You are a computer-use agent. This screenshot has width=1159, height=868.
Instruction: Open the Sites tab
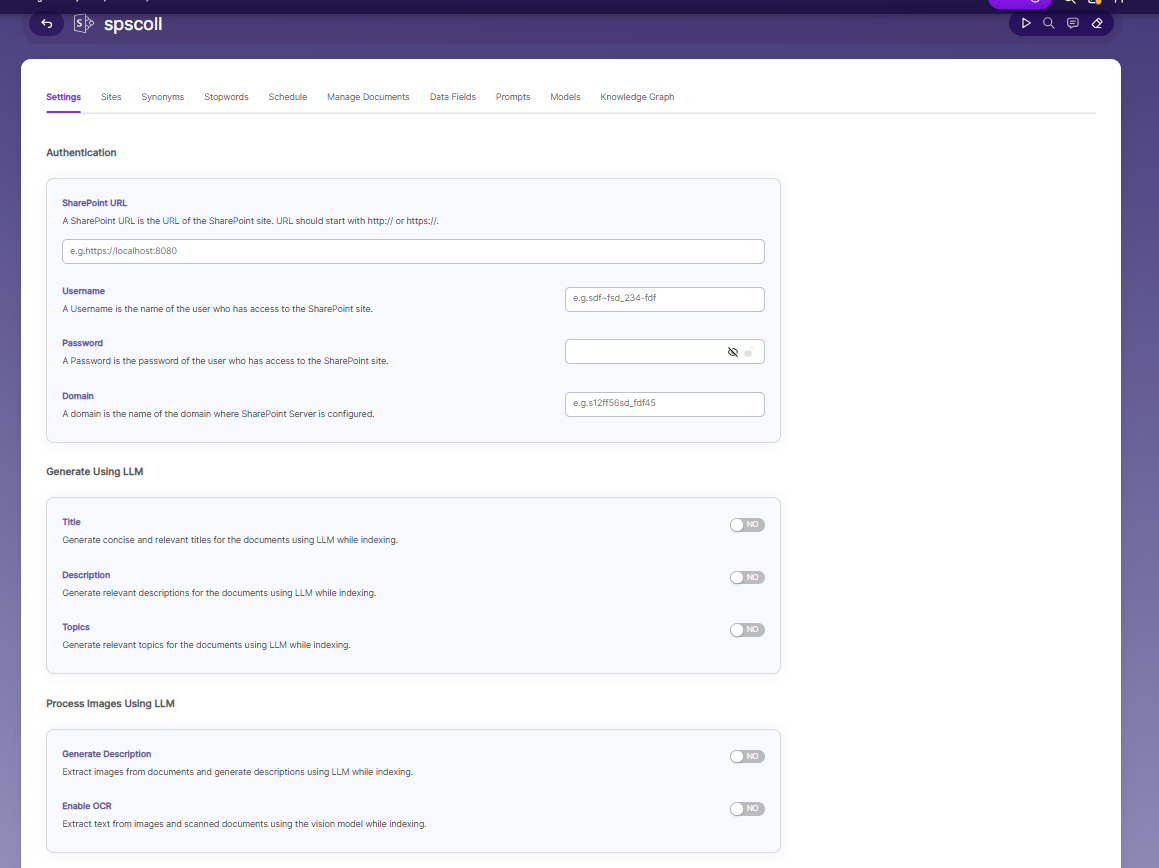(x=111, y=97)
